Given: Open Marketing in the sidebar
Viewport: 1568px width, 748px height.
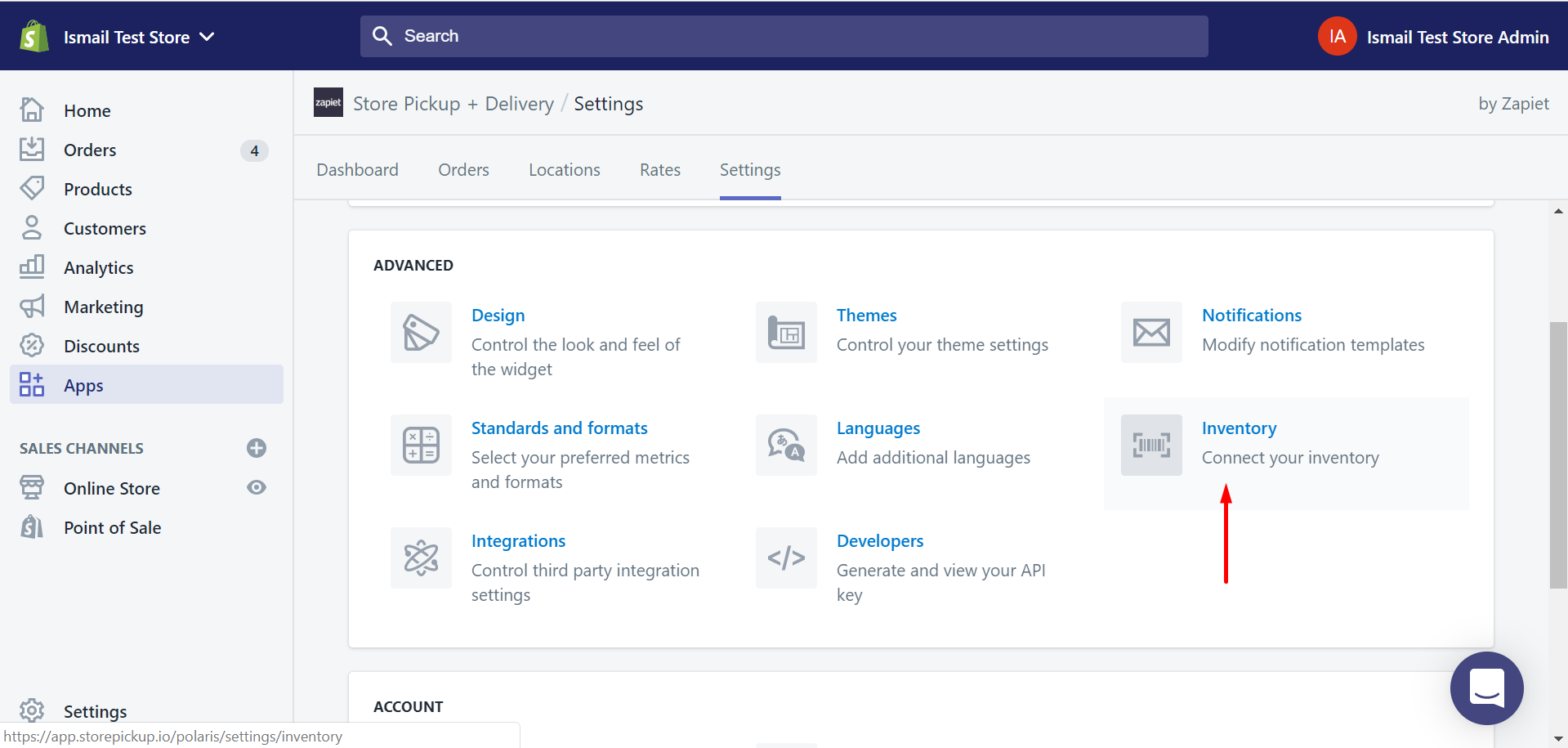Looking at the screenshot, I should click(104, 307).
